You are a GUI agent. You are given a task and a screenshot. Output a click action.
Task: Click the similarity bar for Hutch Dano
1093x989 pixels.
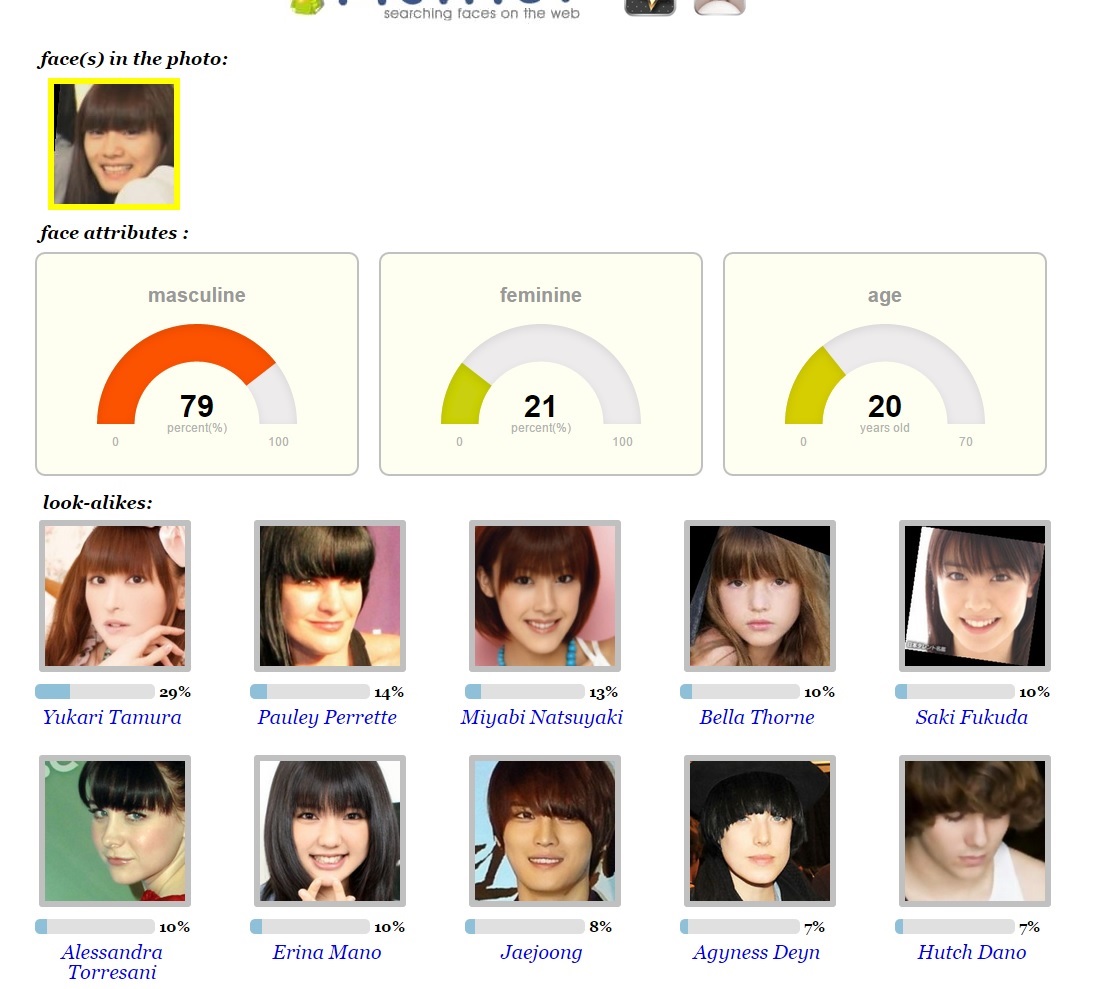954,926
